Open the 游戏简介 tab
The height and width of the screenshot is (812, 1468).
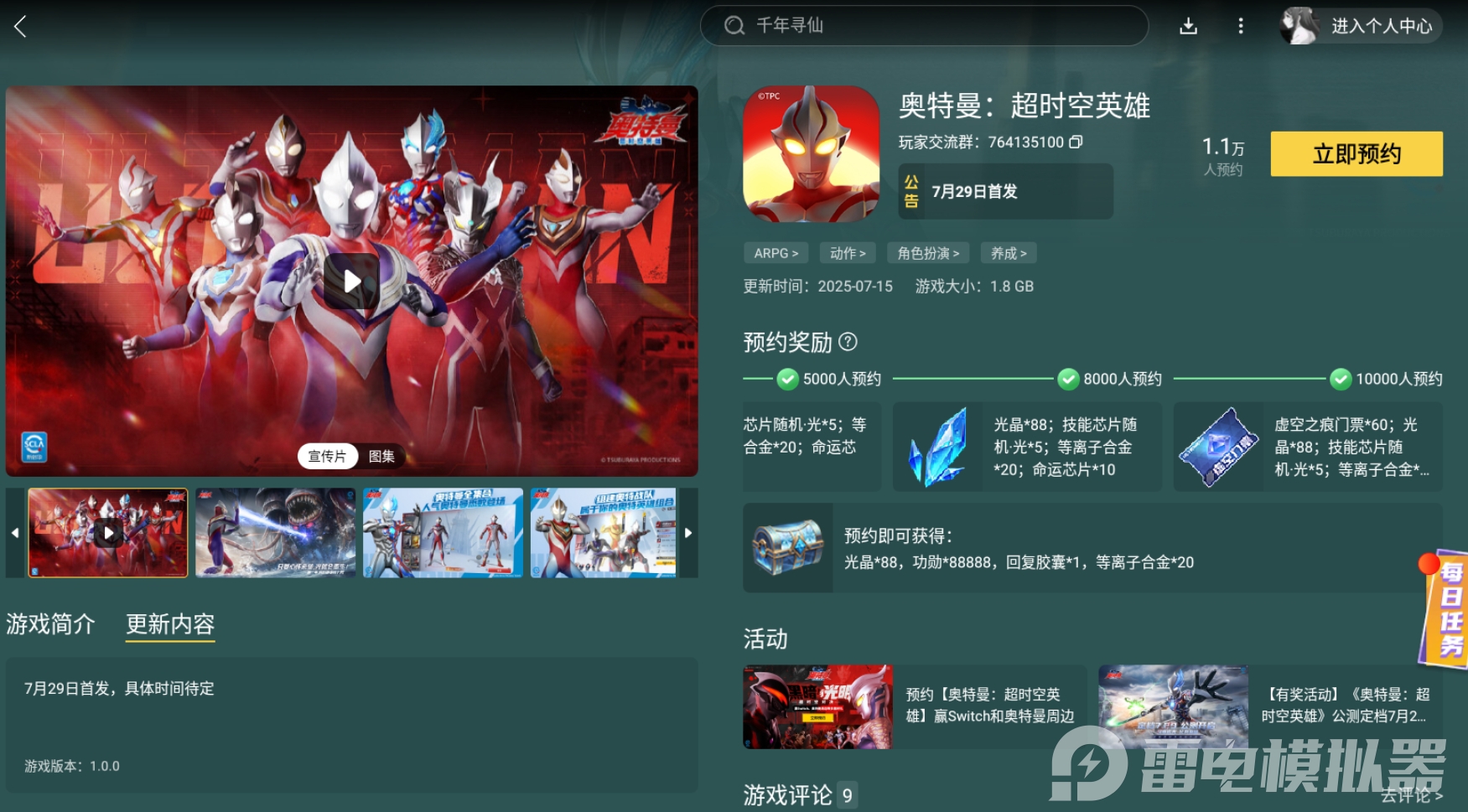(x=51, y=624)
